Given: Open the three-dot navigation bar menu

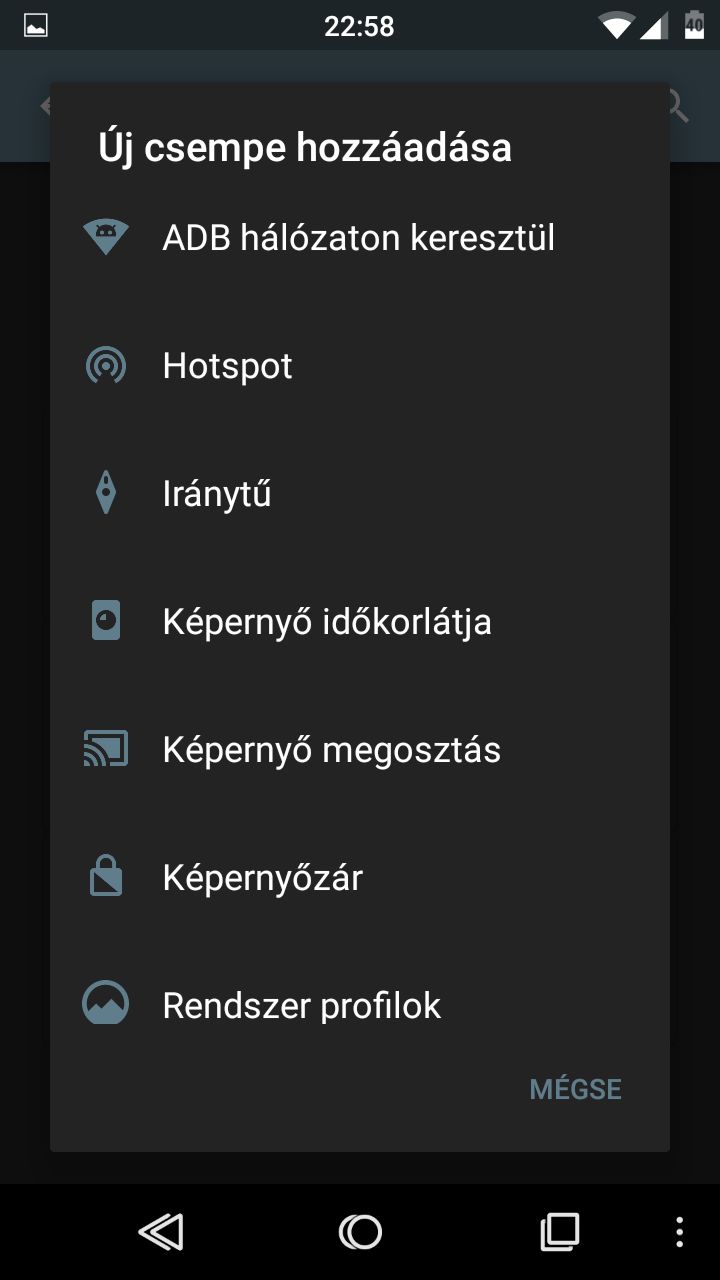Looking at the screenshot, I should 680,1232.
